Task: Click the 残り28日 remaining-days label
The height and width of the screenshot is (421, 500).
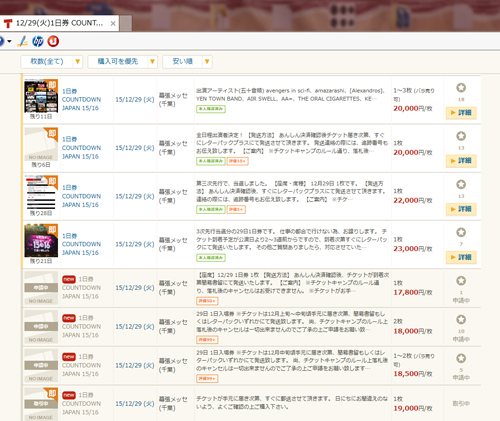Action: pos(41,213)
